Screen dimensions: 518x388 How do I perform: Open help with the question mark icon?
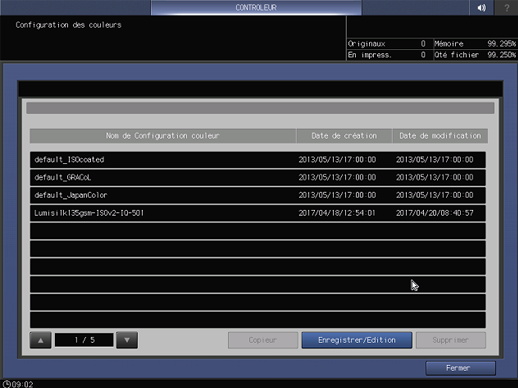click(507, 8)
